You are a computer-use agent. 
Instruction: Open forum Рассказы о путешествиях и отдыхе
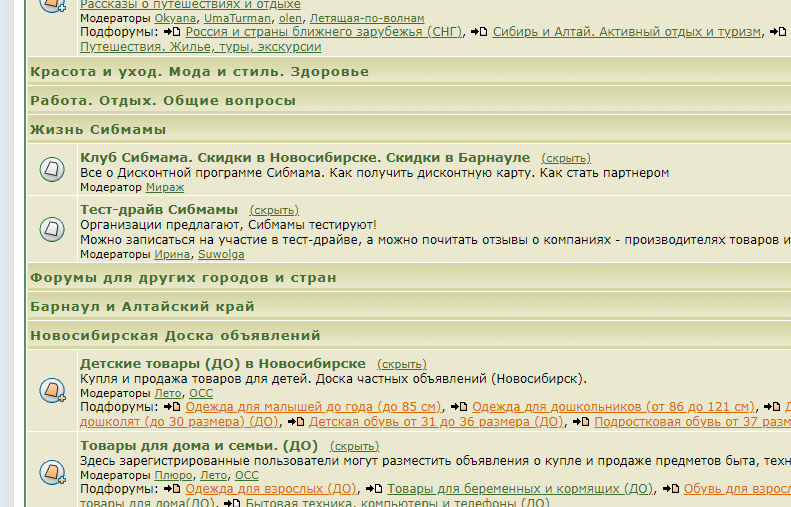click(x=190, y=5)
